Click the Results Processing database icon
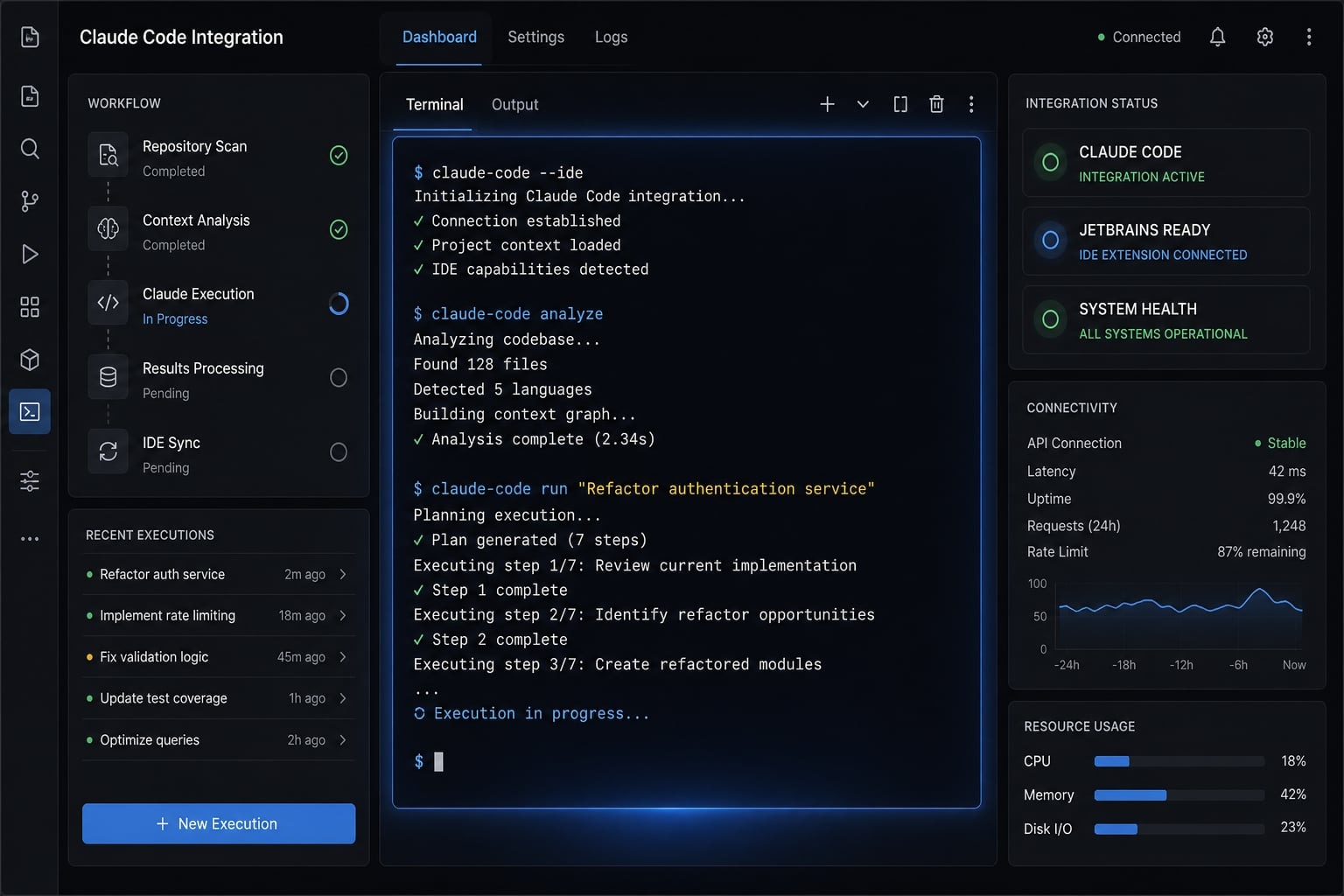The image size is (1344, 896). 108,377
